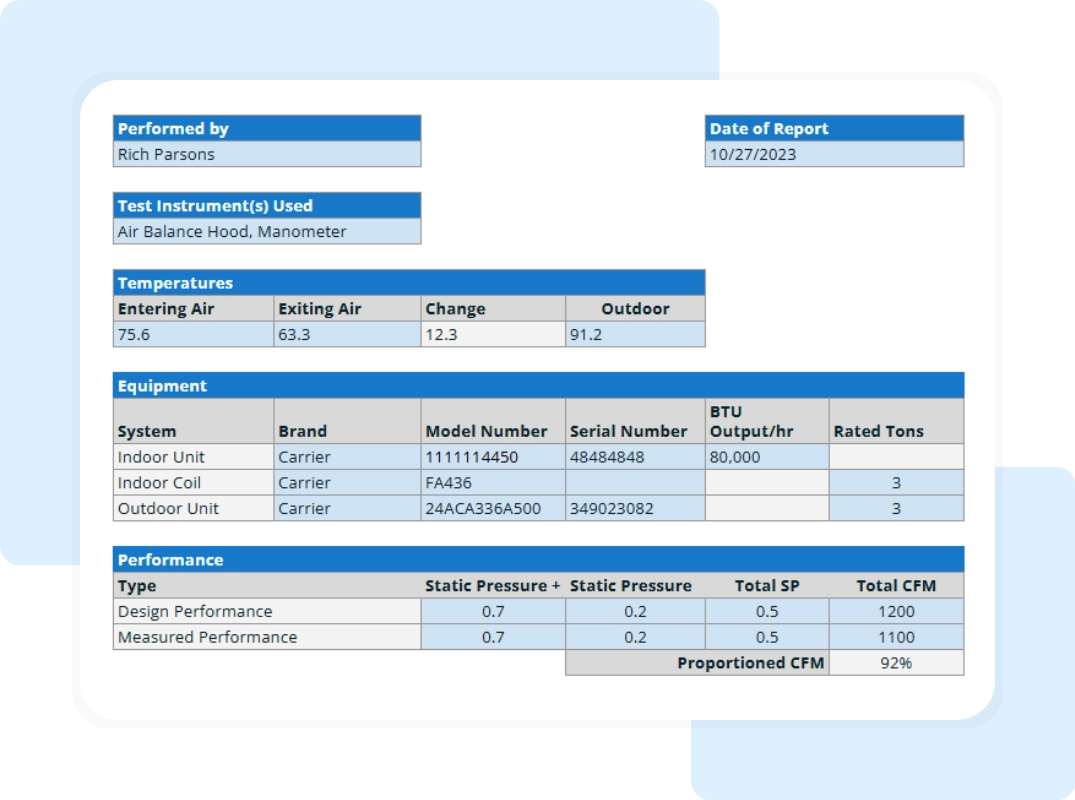Screen dimensions: 1075x800
Task: Click the Proportioned CFM label
Action: tap(751, 663)
